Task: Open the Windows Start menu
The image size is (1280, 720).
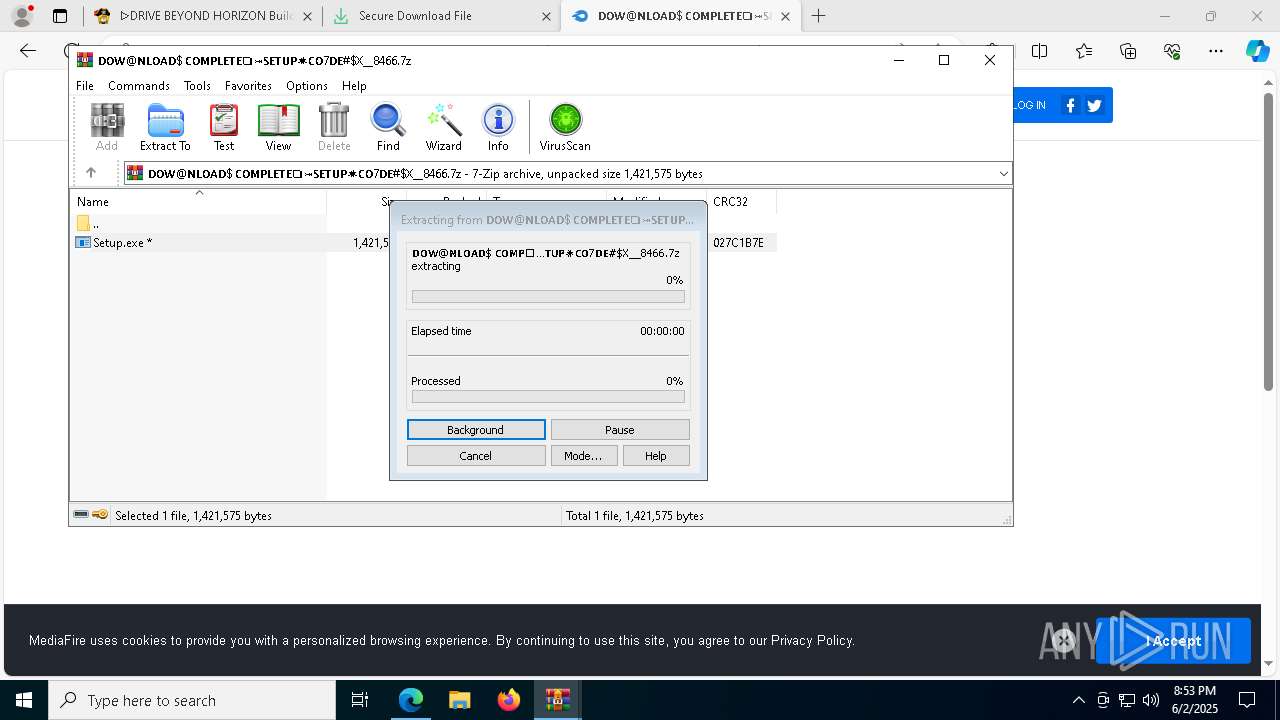Action: (24, 700)
